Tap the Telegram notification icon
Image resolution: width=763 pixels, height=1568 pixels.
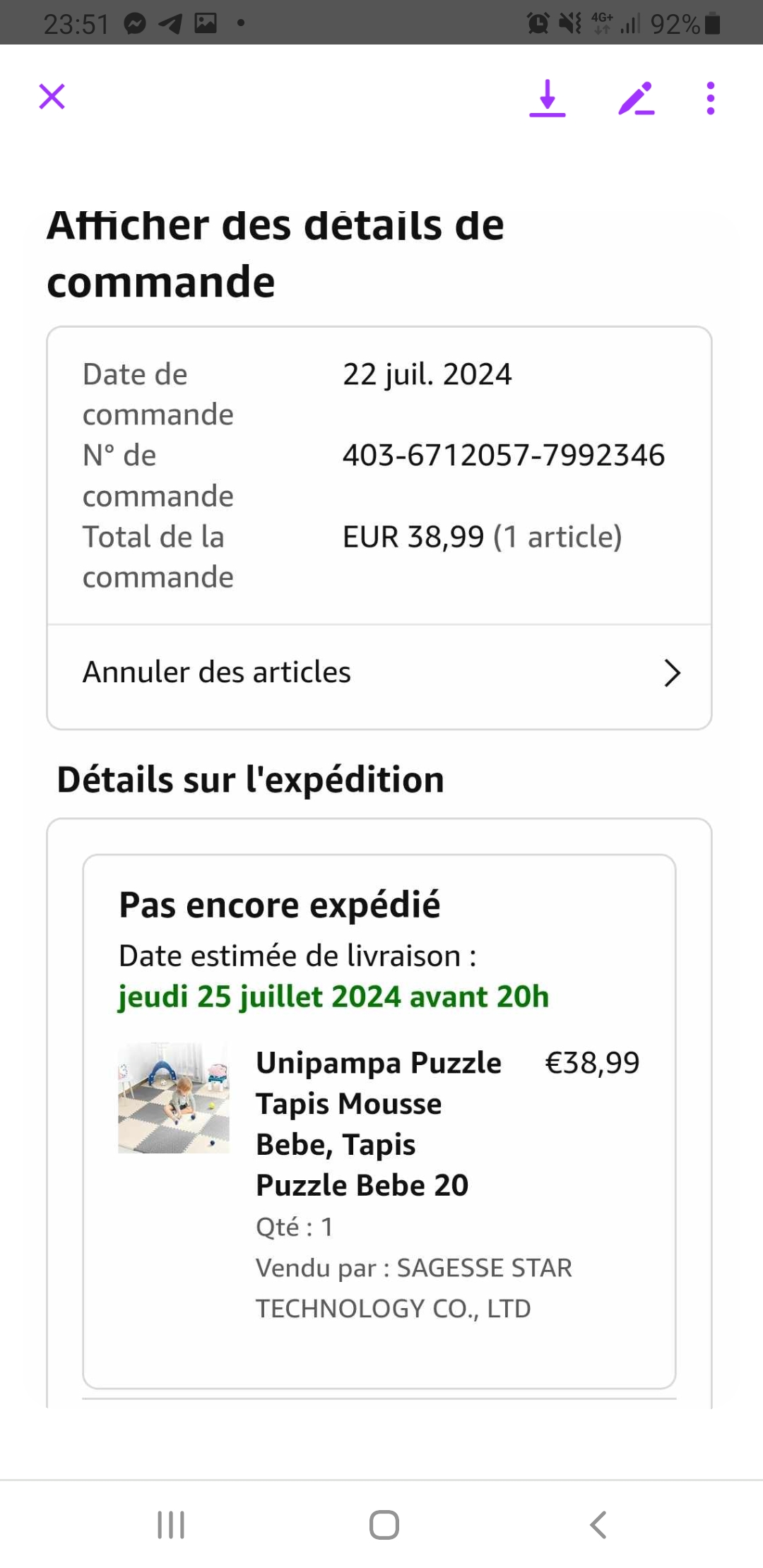click(170, 24)
